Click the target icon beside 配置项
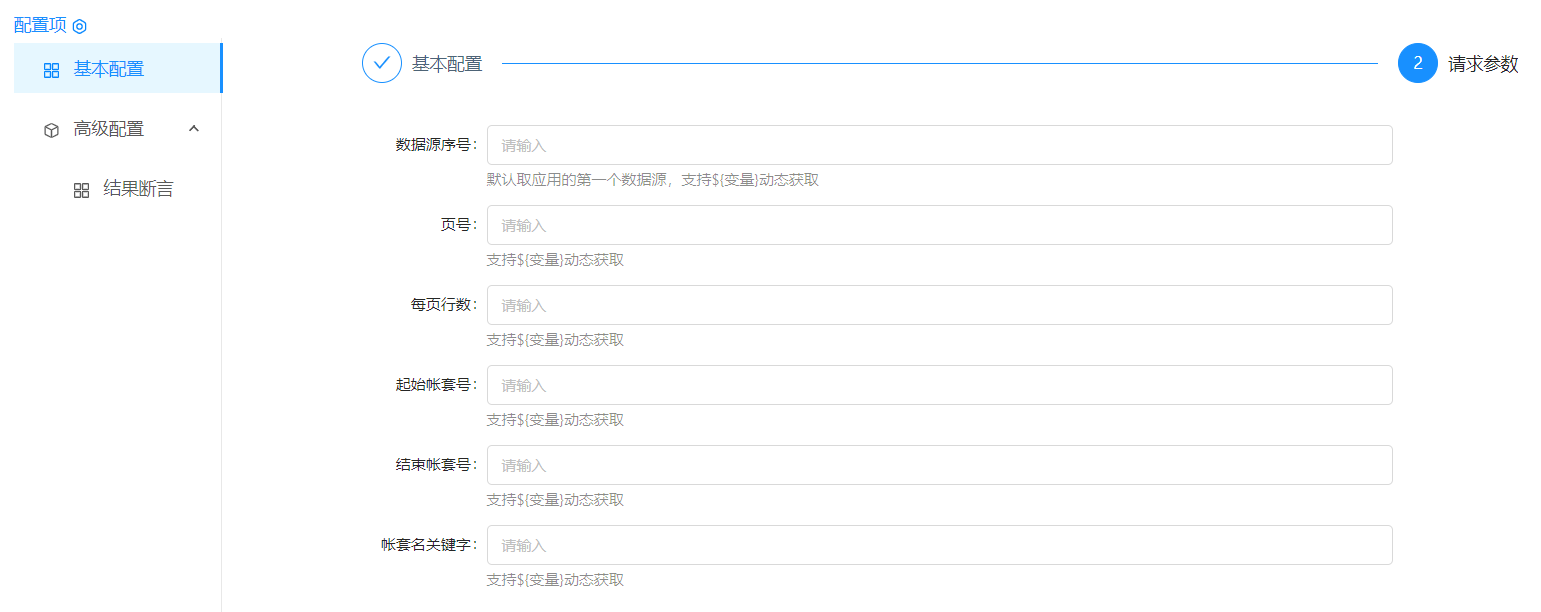1541x612 pixels. 80,26
